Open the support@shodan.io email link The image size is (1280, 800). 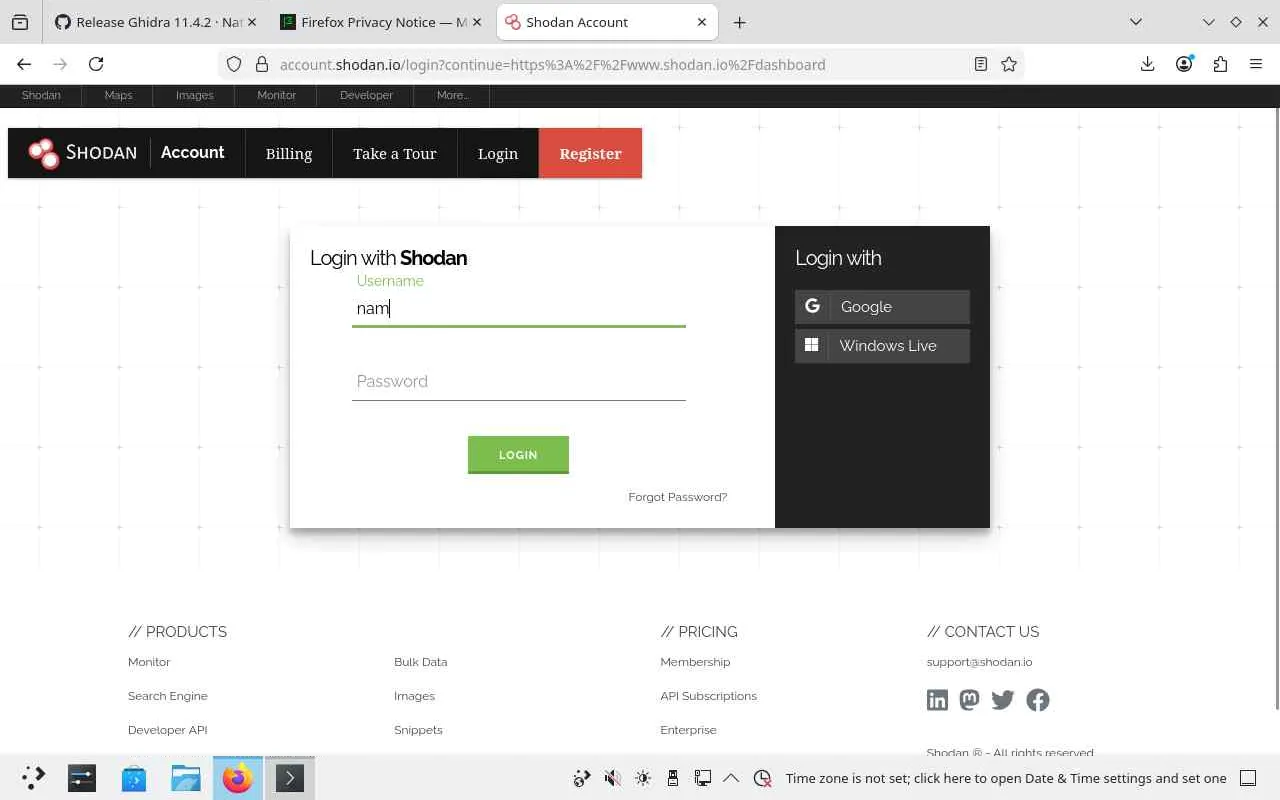979,662
